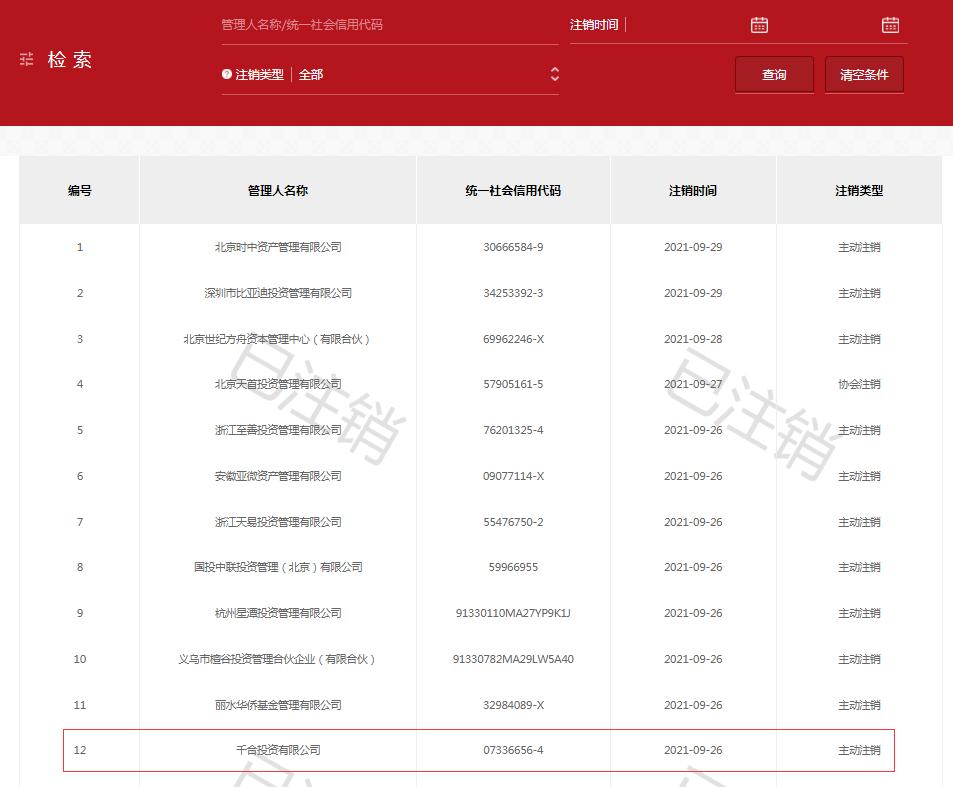The image size is (953, 787).
Task: Click the 管理人名称 column header
Action: (277, 190)
